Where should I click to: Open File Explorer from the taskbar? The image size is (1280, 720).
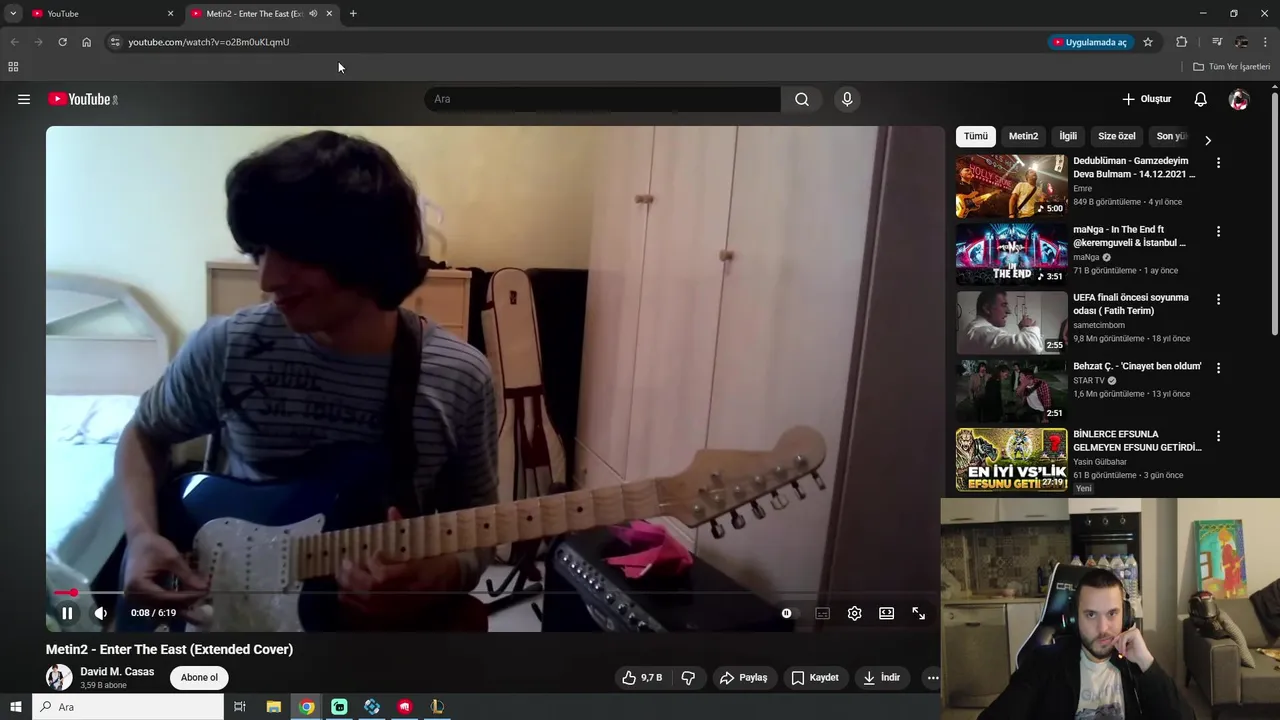273,707
